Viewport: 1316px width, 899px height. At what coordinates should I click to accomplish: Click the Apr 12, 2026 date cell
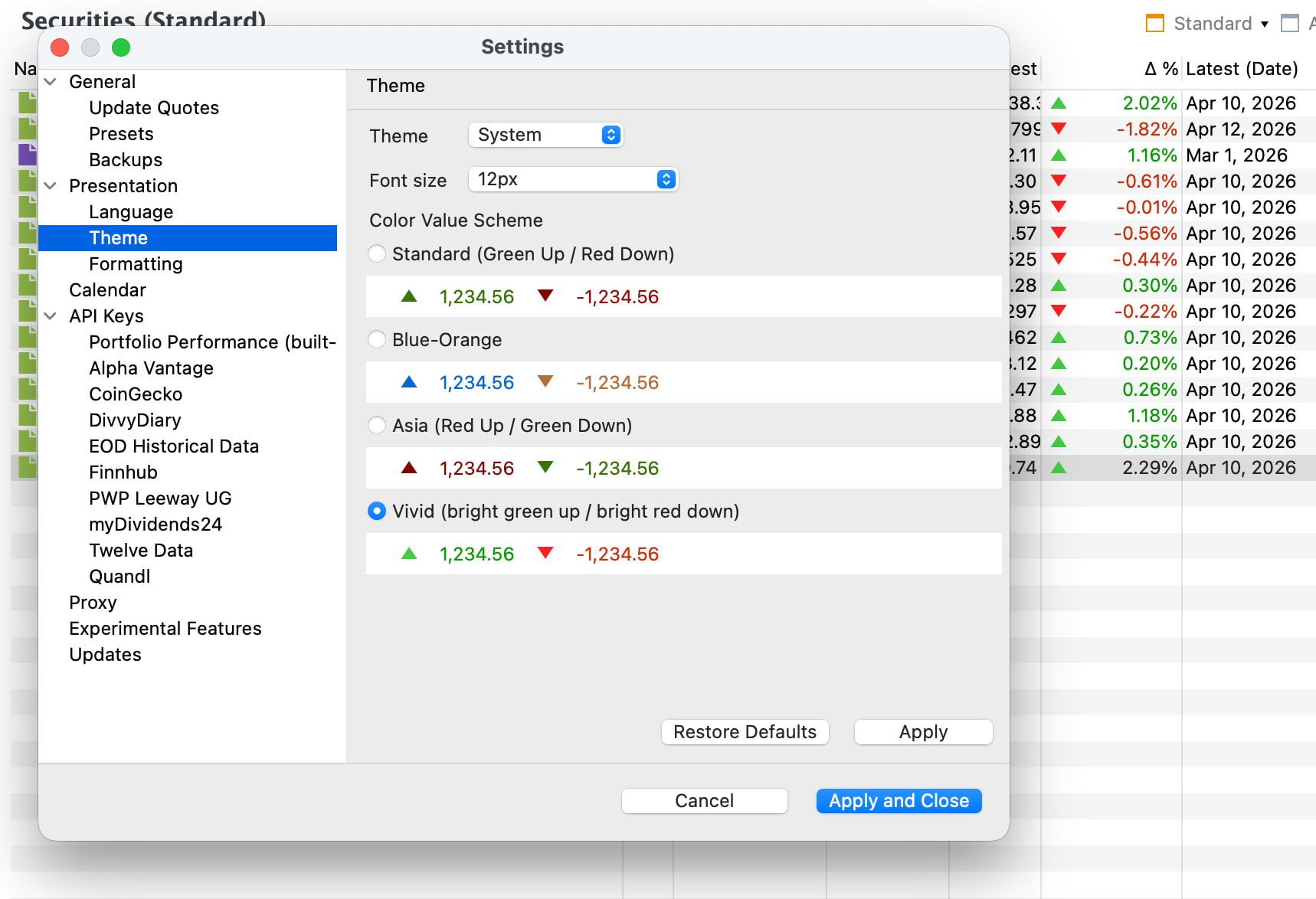click(1241, 129)
